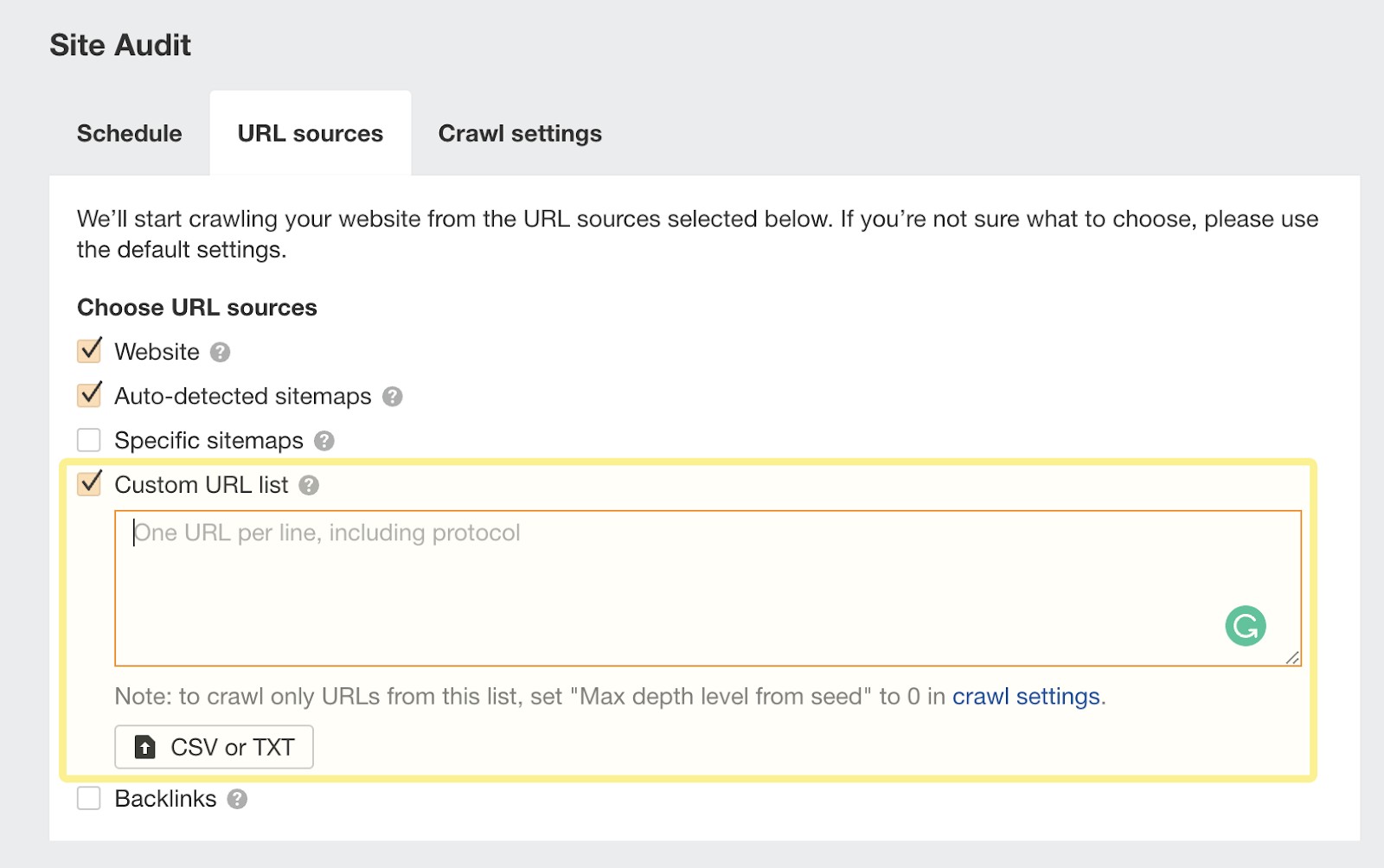
Task: Disable Auto-detected sitemaps
Action: 89,395
